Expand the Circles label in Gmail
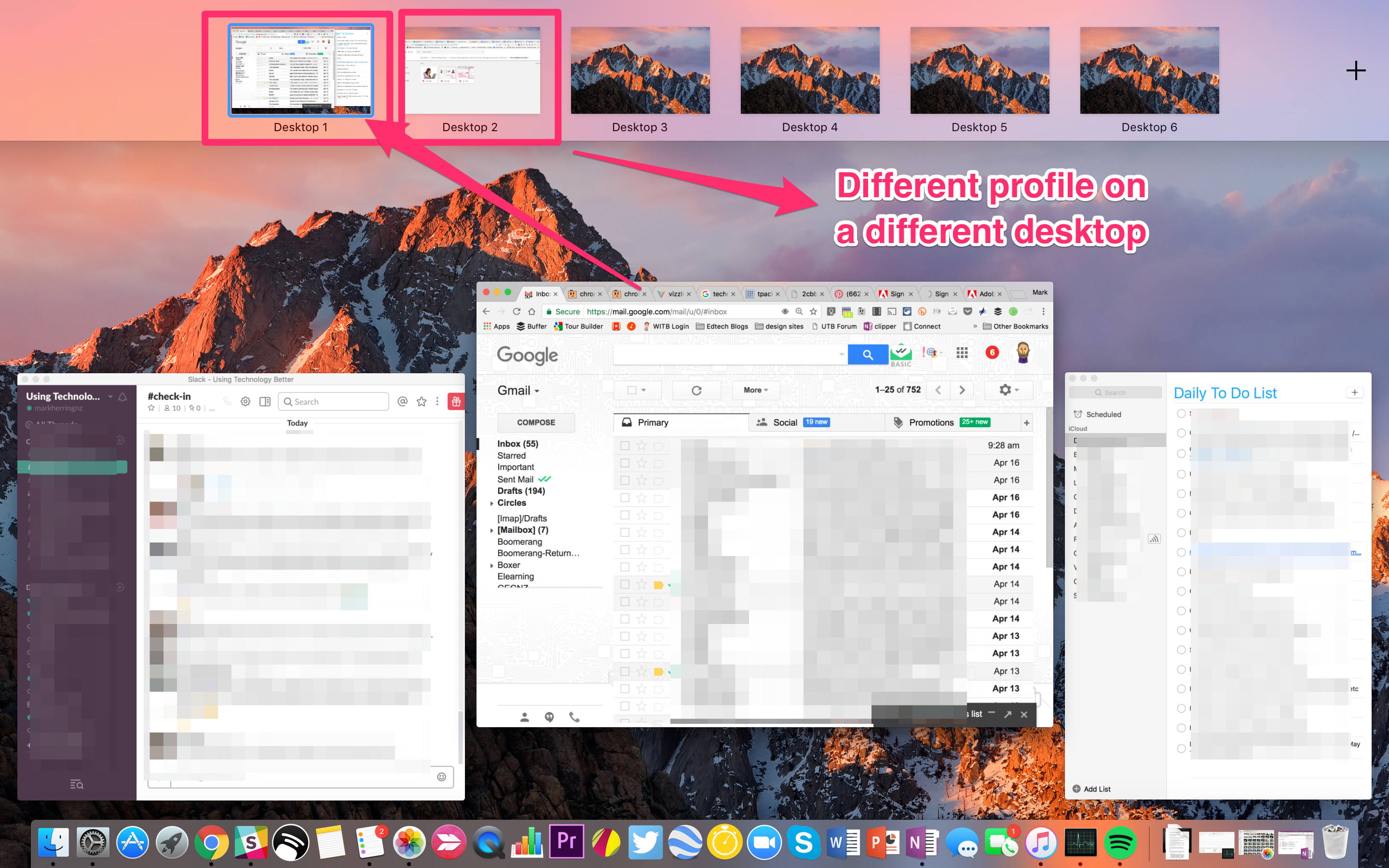The width and height of the screenshot is (1389, 868). coord(492,503)
